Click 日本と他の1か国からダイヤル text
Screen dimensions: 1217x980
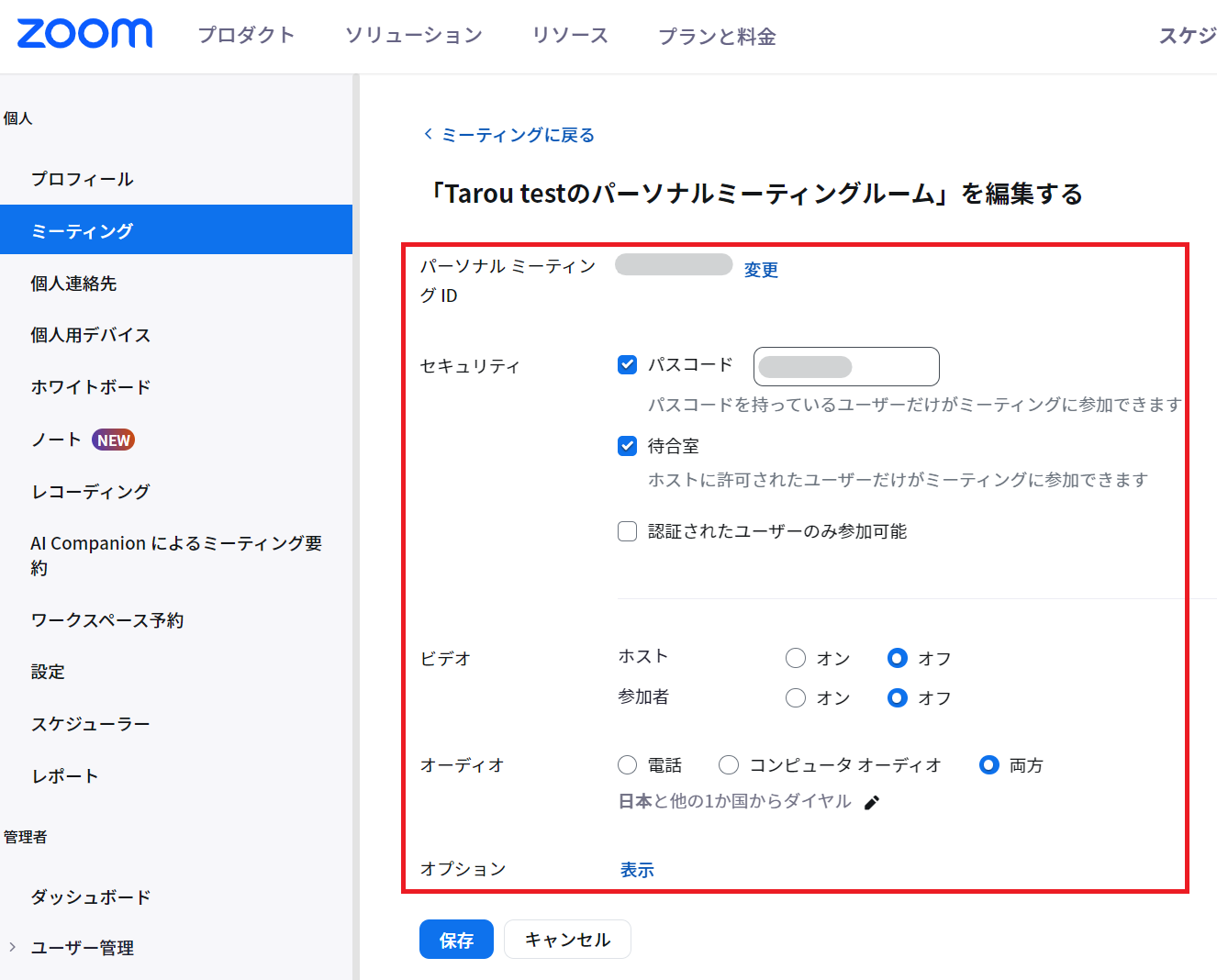734,801
